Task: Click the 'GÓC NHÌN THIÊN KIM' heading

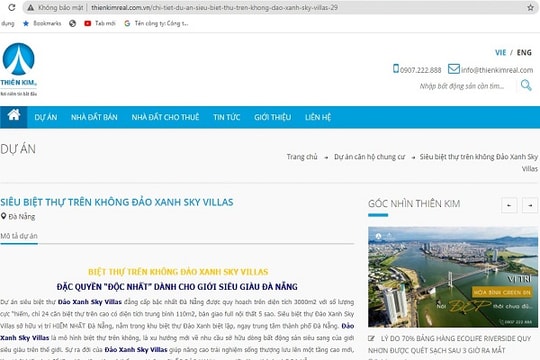Action: coord(414,204)
